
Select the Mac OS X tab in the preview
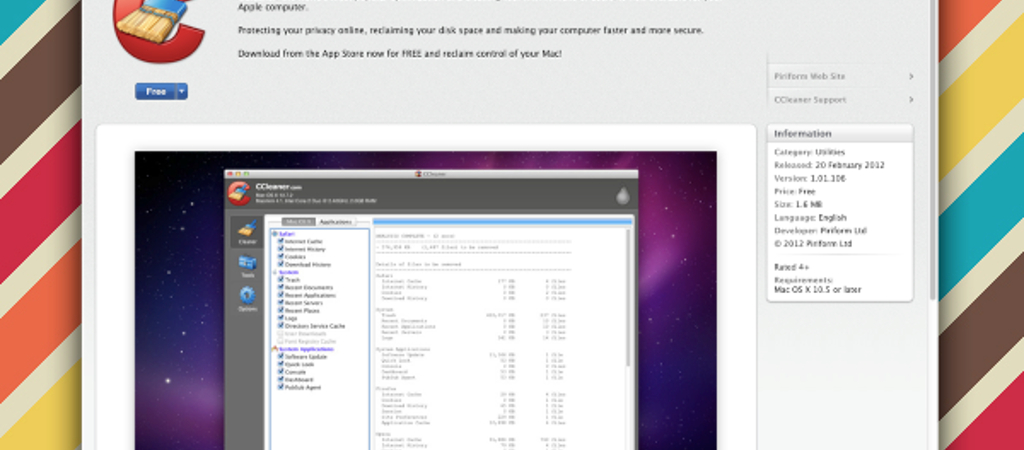pos(298,222)
